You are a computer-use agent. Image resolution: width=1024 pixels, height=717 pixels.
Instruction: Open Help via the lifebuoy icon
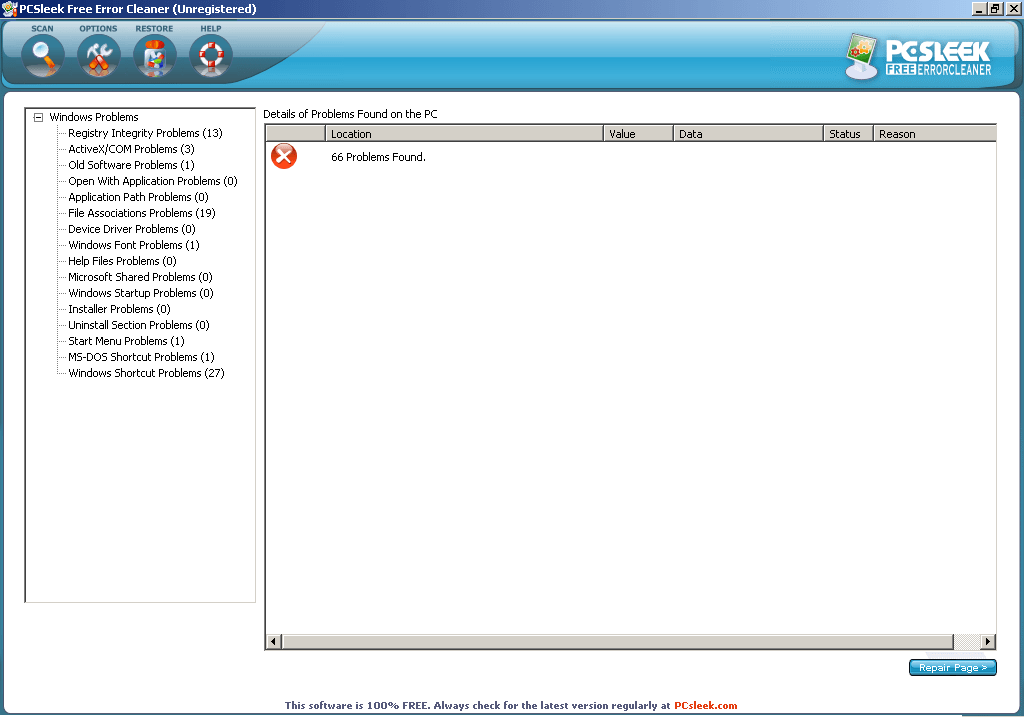211,56
